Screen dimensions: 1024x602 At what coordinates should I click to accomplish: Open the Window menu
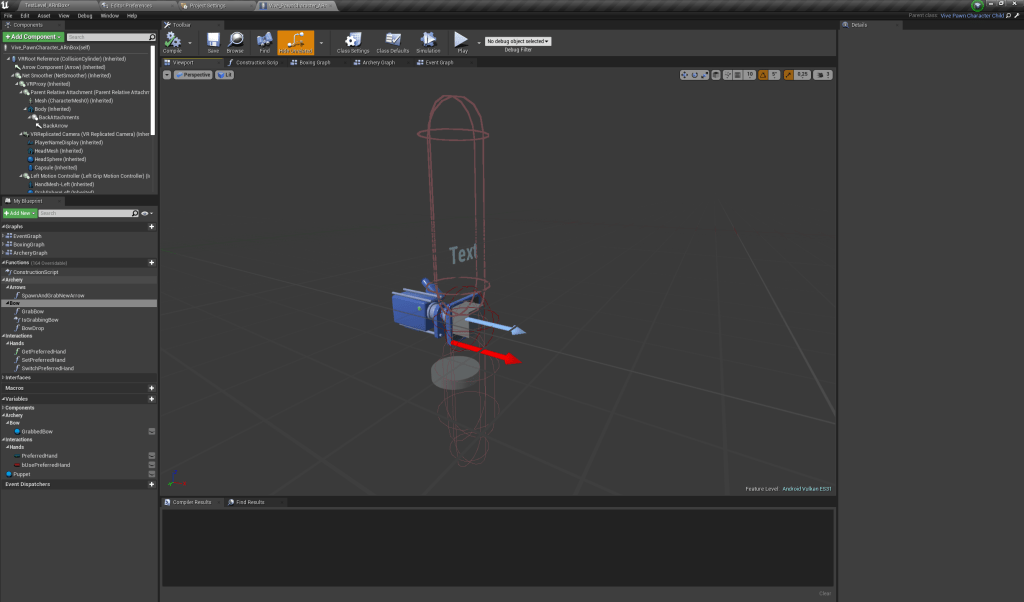pos(109,16)
